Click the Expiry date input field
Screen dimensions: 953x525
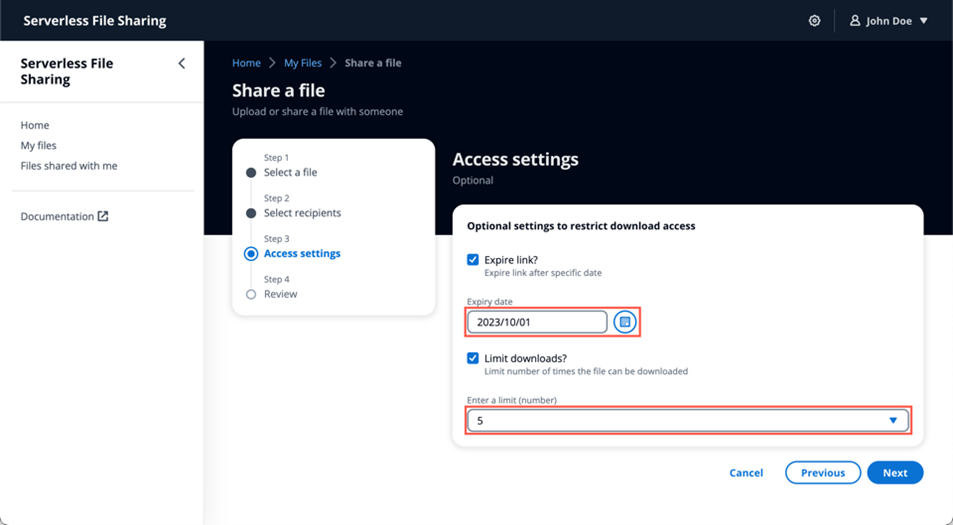tap(537, 322)
